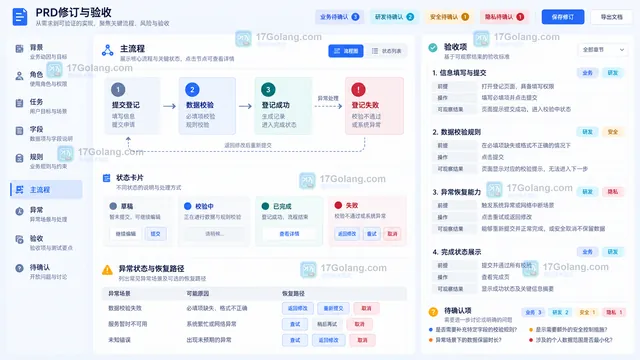Click the 研发 2 count badge in 待确认项
640x360 pixels.
560,312
